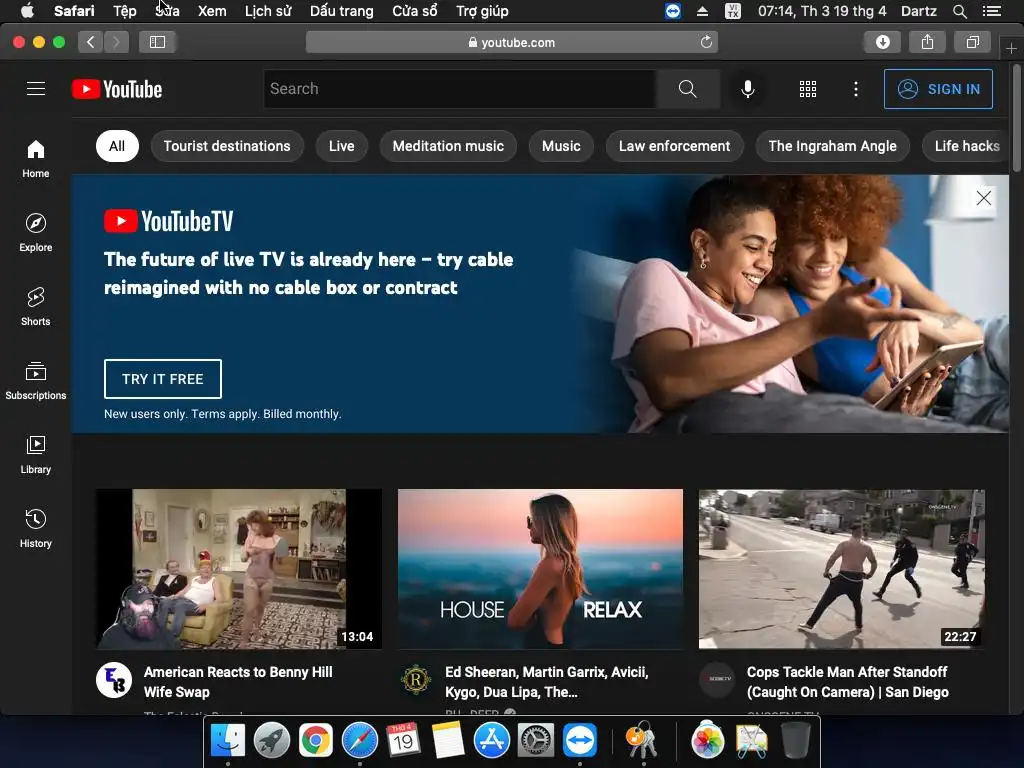Open the San Diego cops video thumbnail
This screenshot has width=1024, height=768.
(x=842, y=569)
